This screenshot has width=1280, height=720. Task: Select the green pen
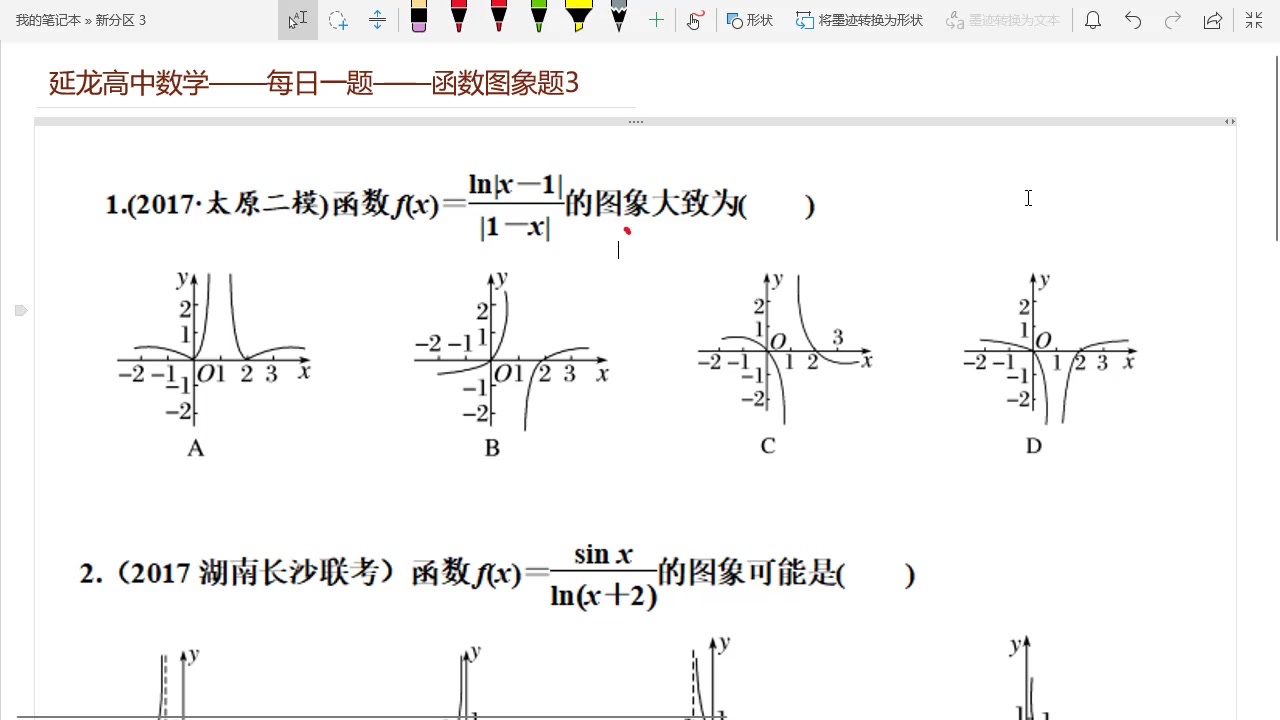click(x=539, y=17)
